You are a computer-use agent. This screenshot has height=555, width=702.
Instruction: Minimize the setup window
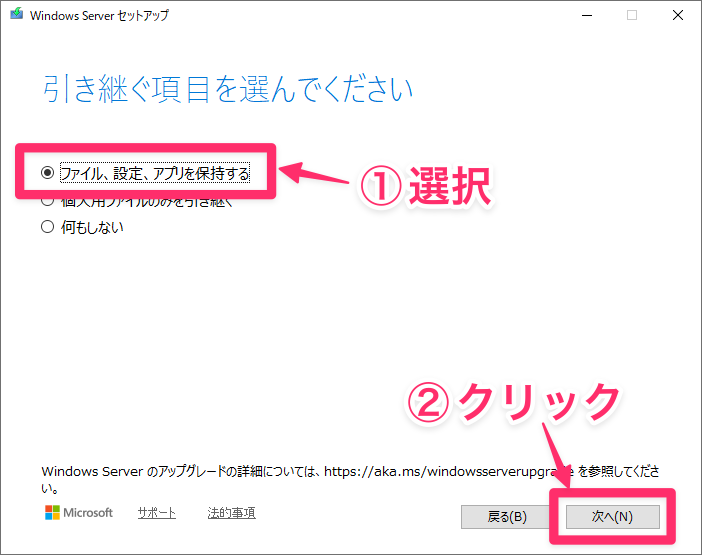(587, 16)
